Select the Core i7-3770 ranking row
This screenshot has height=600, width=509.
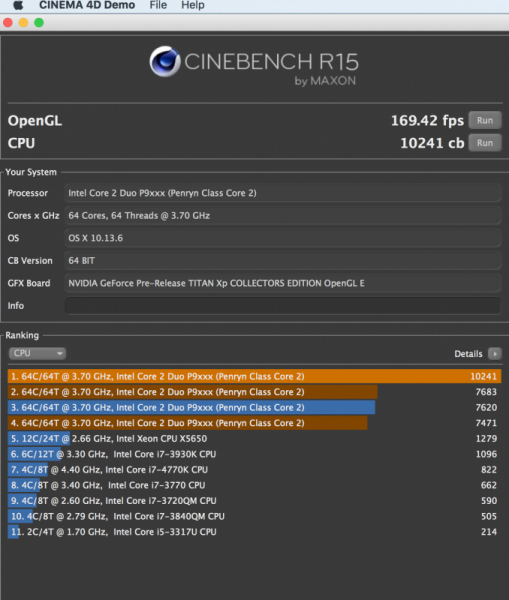click(254, 485)
